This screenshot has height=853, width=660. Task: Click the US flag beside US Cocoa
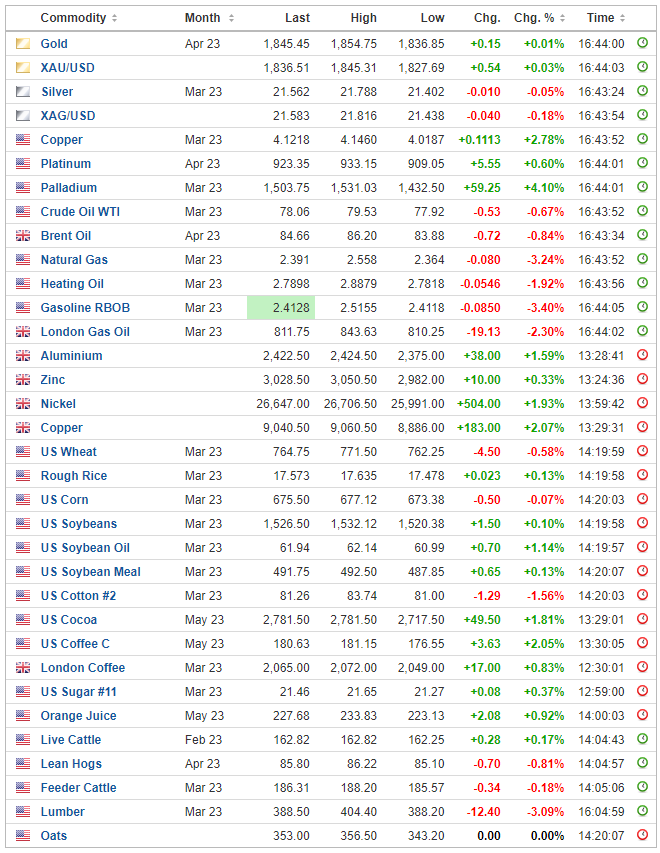(23, 619)
